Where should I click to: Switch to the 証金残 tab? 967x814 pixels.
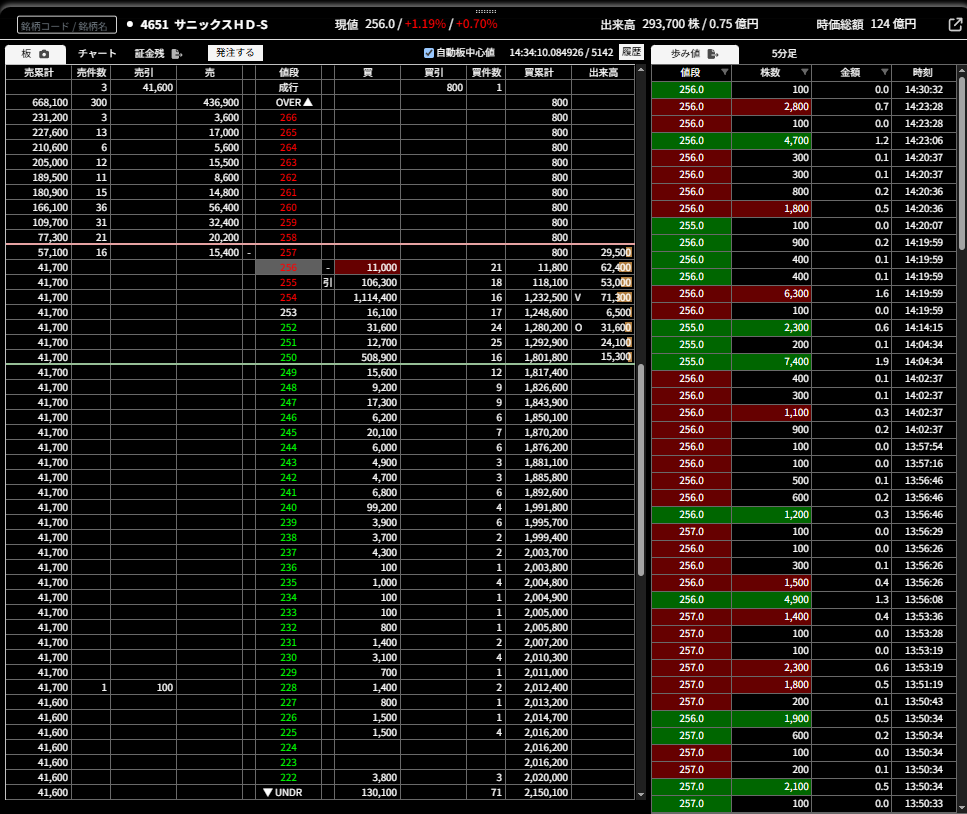[150, 54]
